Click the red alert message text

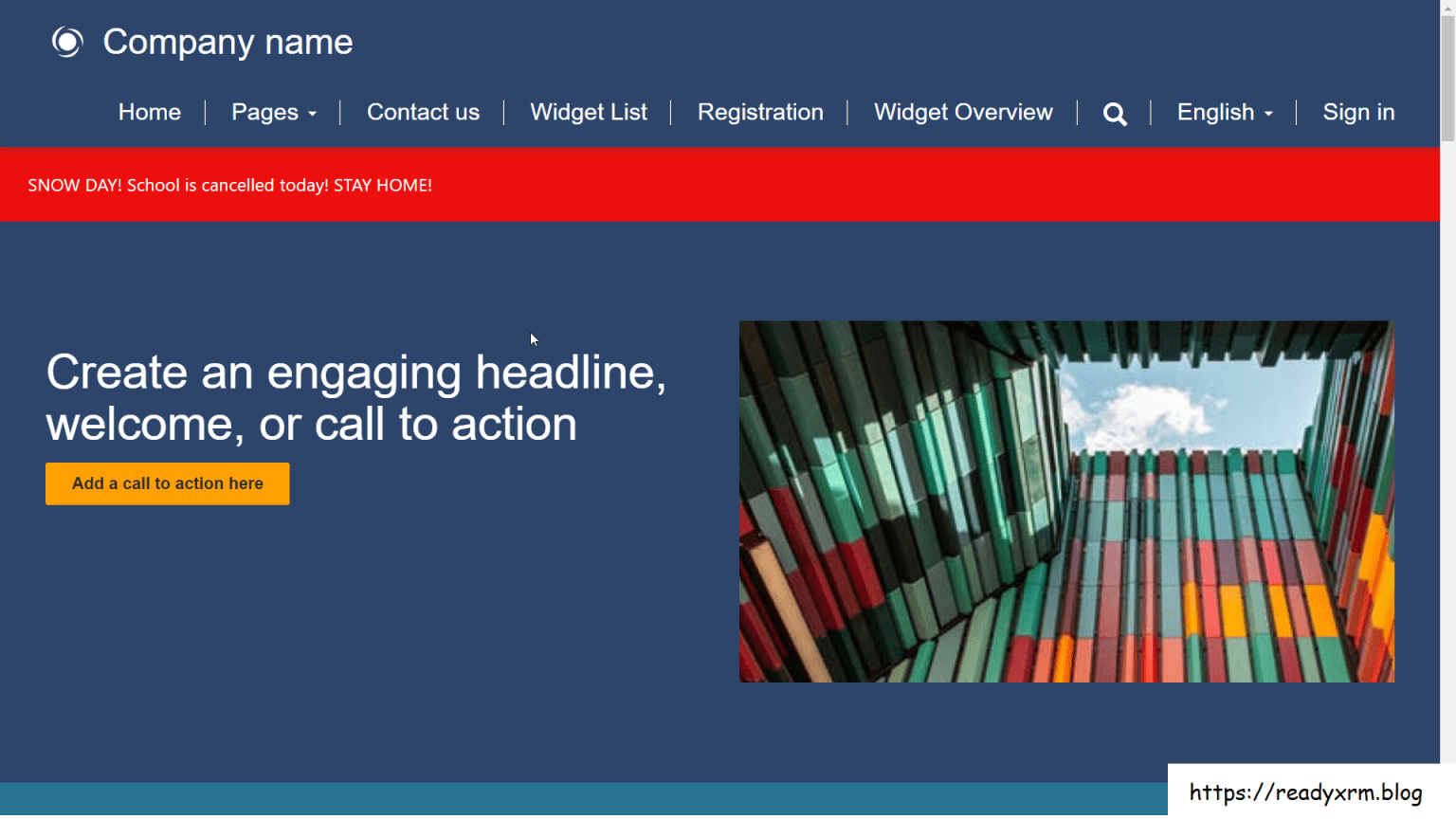228,185
